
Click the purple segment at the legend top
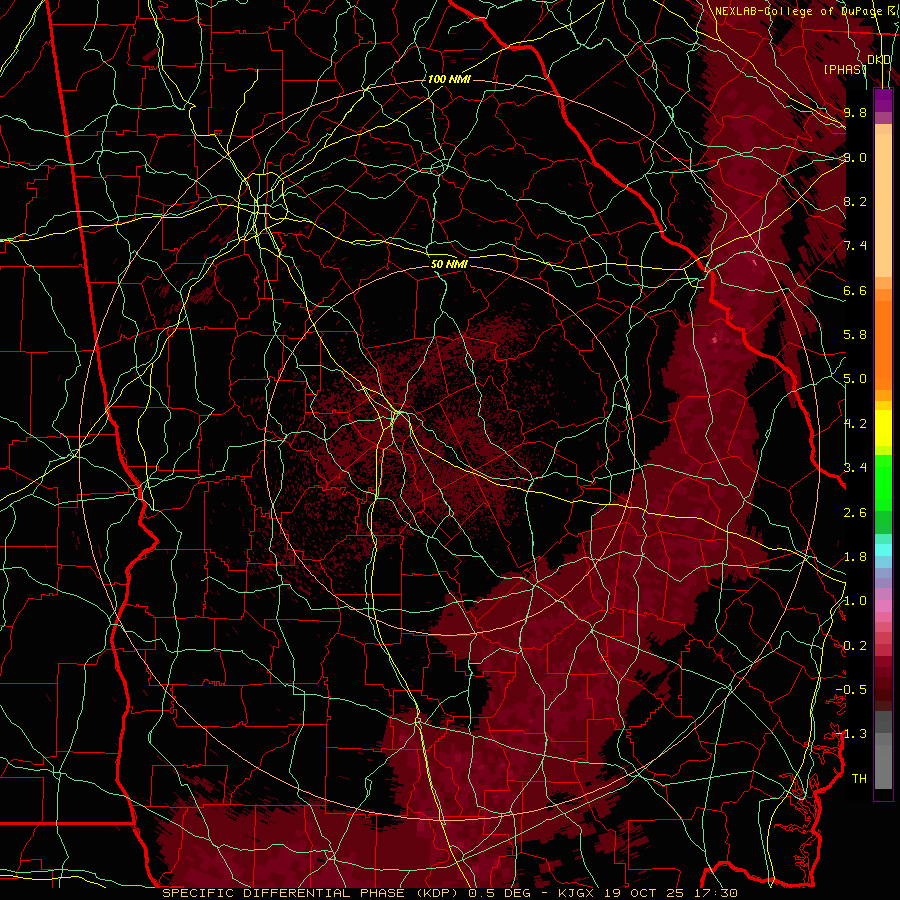coord(883,100)
